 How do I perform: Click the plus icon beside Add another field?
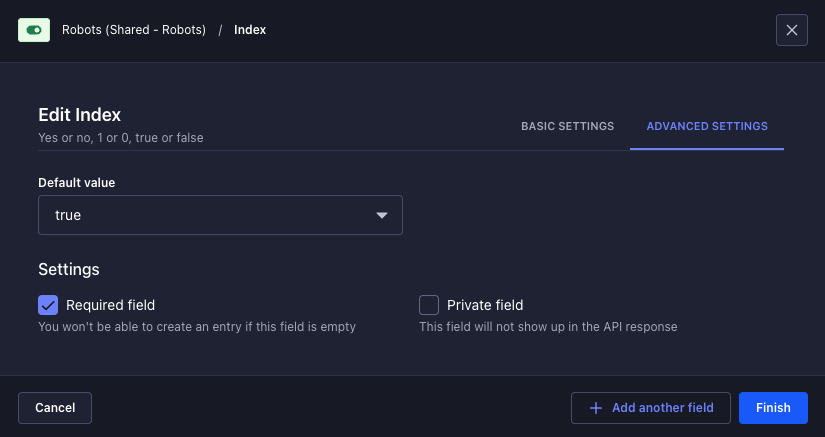[x=596, y=408]
